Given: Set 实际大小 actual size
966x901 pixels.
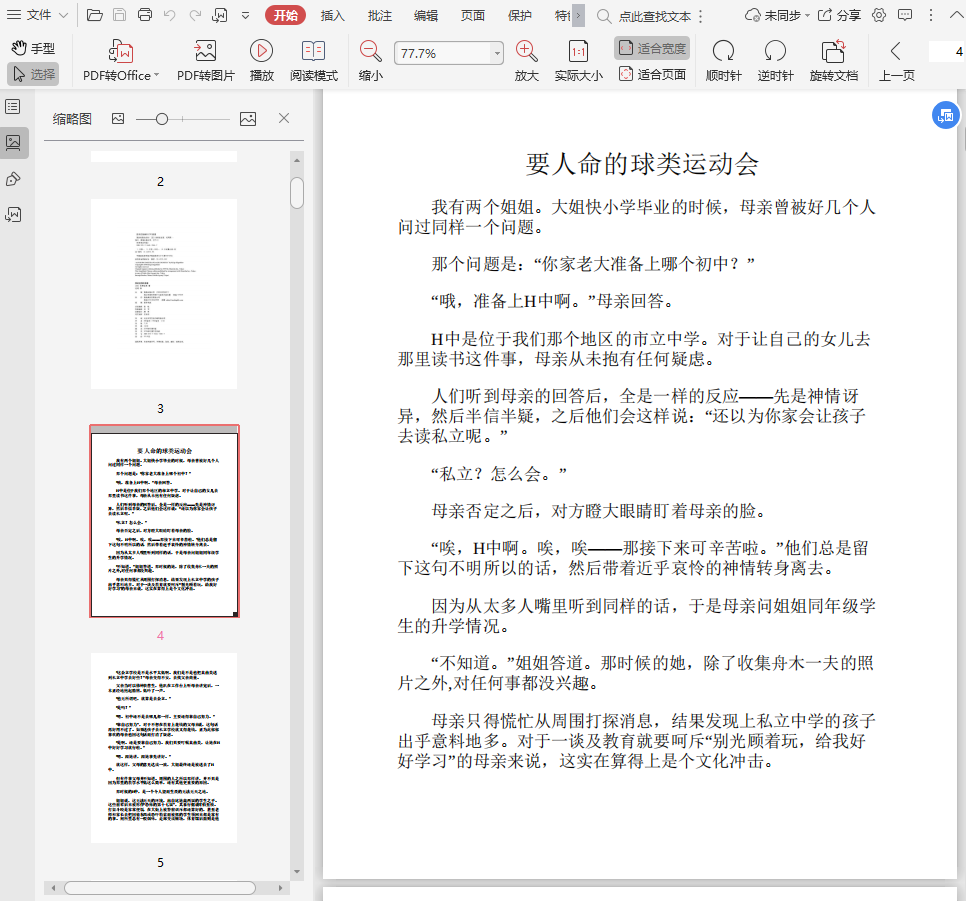Looking at the screenshot, I should pos(578,60).
